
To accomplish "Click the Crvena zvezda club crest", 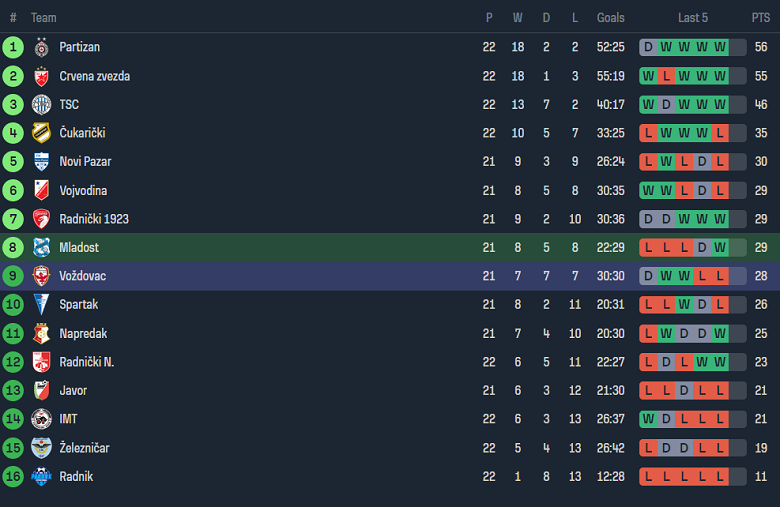I will pos(41,76).
